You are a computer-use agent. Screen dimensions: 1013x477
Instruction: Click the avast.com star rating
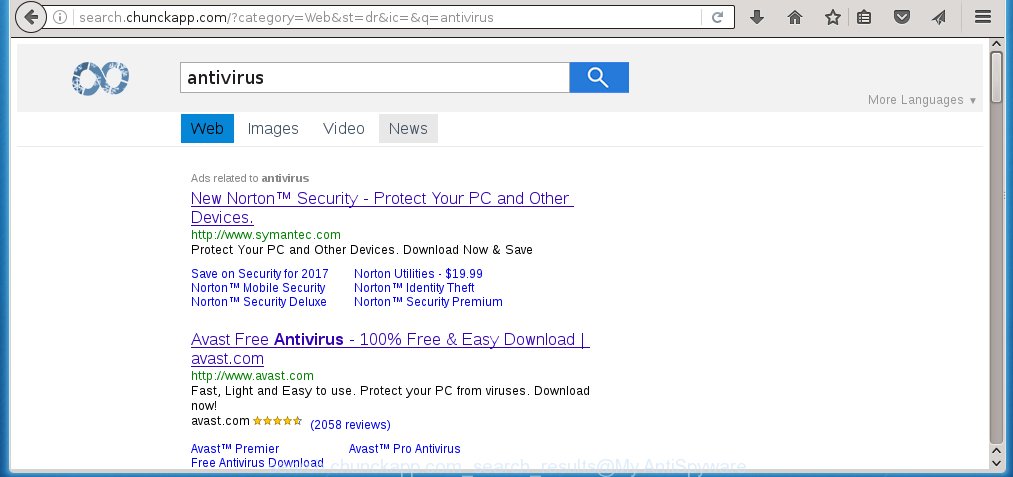(277, 421)
